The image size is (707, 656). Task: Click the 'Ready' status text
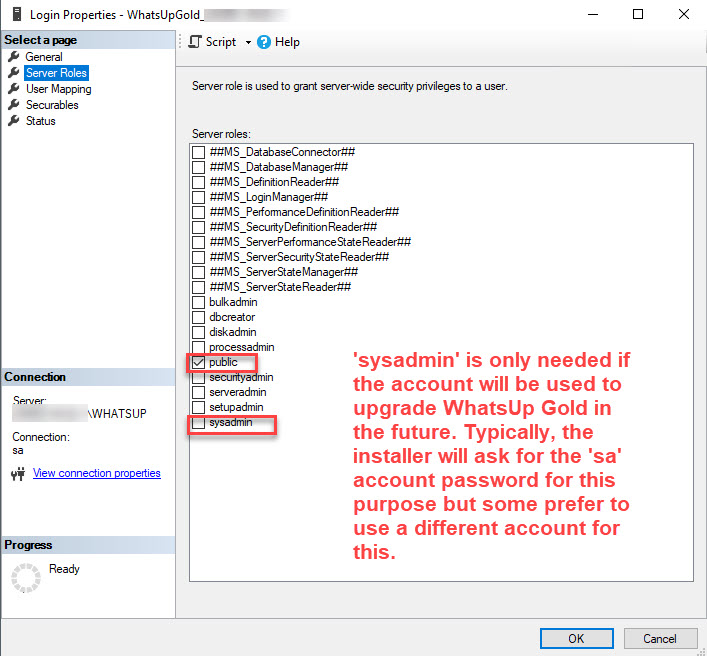[x=64, y=569]
